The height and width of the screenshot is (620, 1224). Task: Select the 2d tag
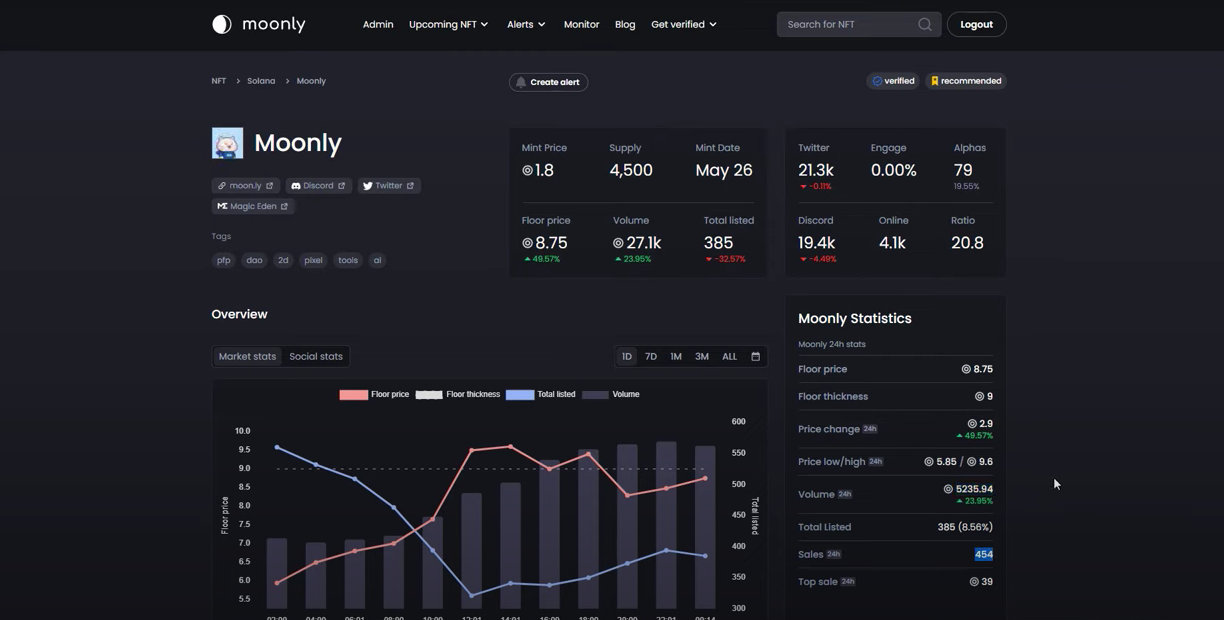click(x=283, y=260)
